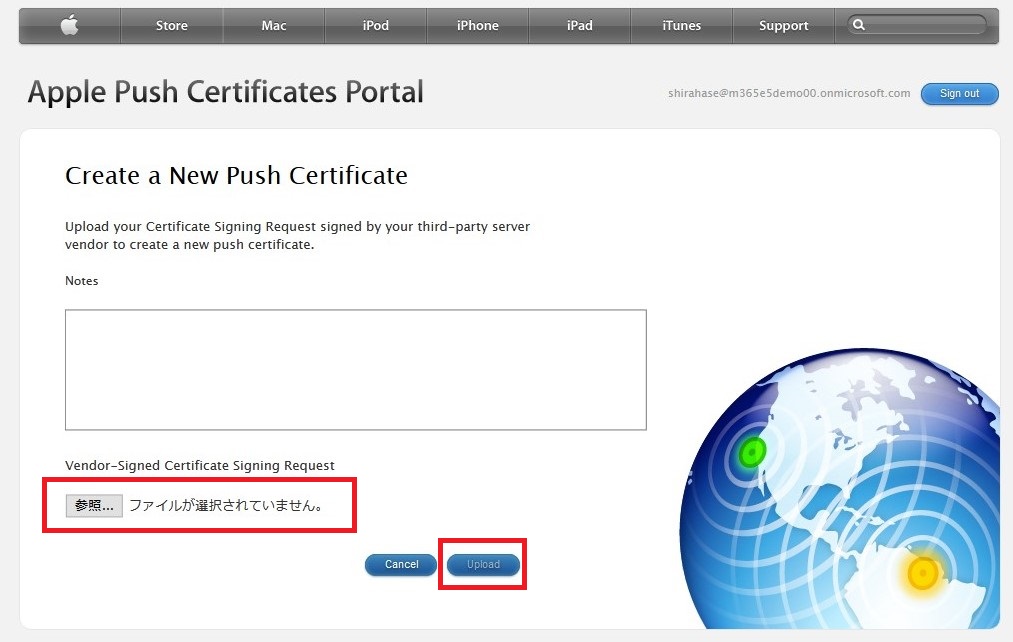Click the Notes label

(81, 281)
